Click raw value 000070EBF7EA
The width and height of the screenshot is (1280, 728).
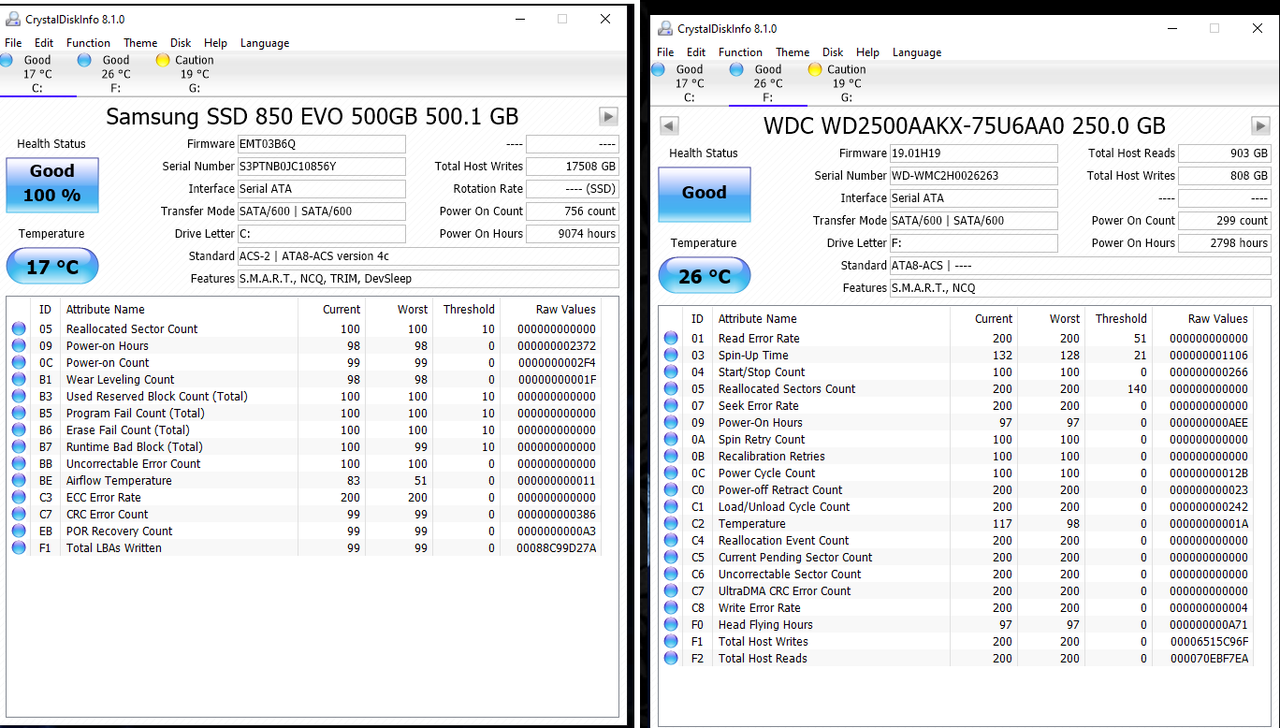coord(1209,658)
